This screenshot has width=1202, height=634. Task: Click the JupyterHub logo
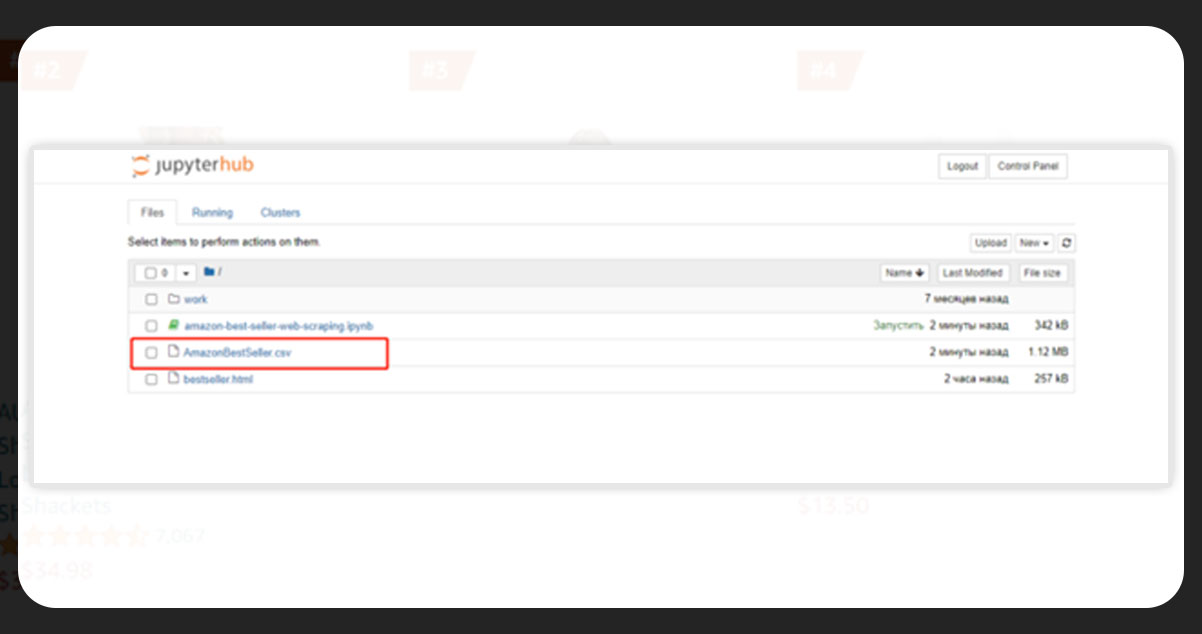[190, 165]
